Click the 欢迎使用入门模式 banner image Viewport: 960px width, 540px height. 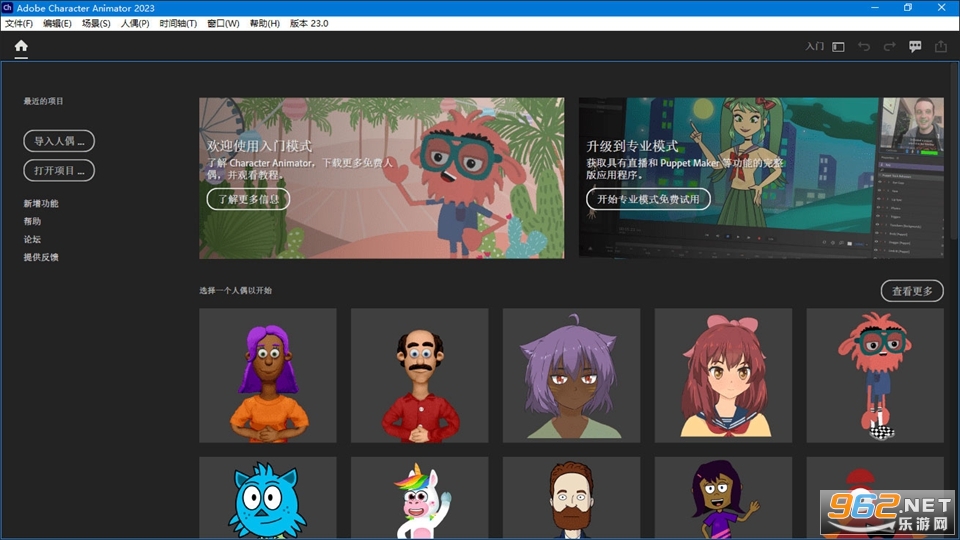click(381, 178)
